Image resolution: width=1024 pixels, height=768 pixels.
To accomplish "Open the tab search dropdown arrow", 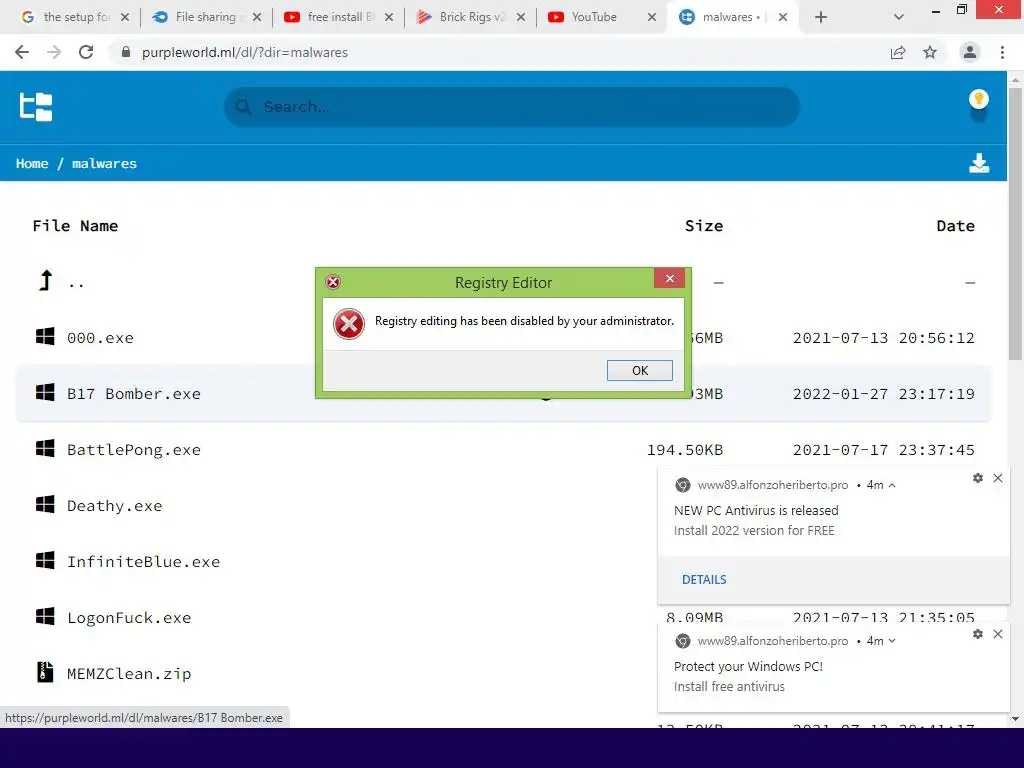I will tap(899, 17).
